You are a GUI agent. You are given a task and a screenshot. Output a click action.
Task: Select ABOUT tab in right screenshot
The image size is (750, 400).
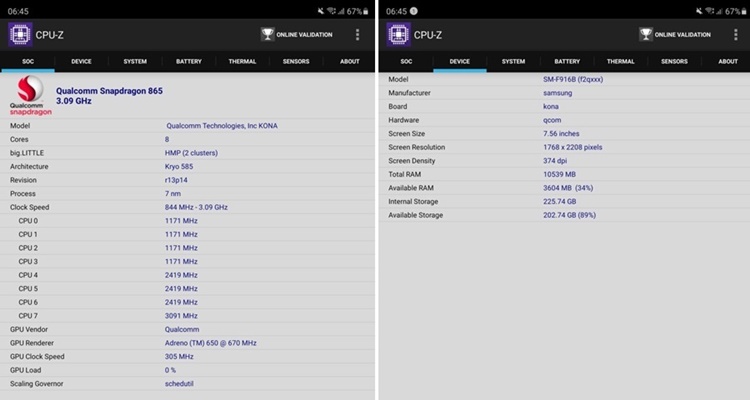[x=728, y=61]
